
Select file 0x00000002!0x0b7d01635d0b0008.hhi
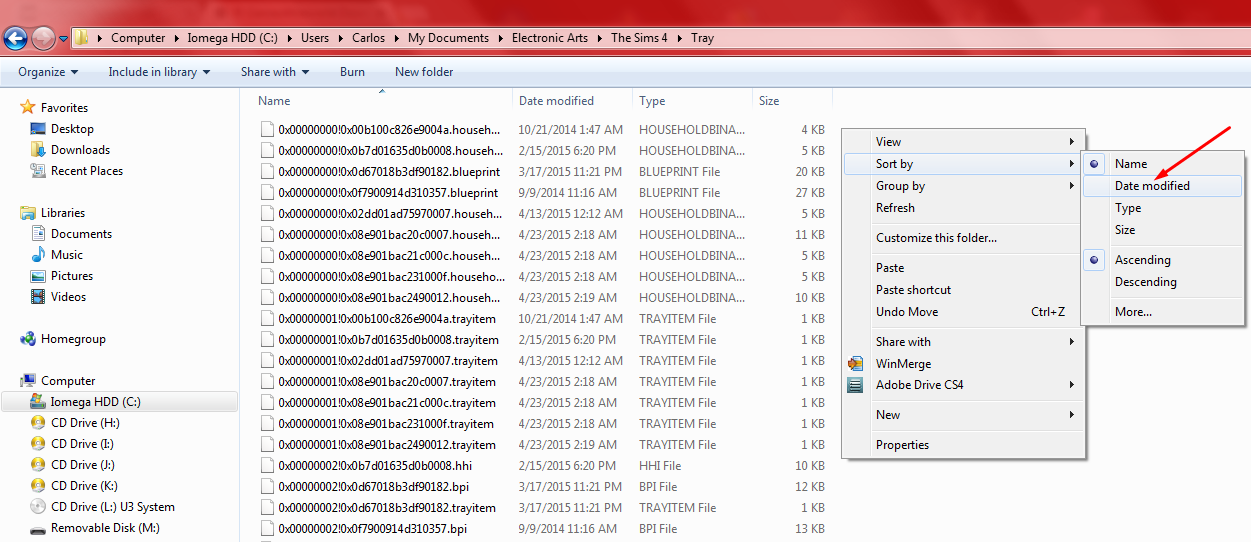pyautogui.click(x=375, y=466)
